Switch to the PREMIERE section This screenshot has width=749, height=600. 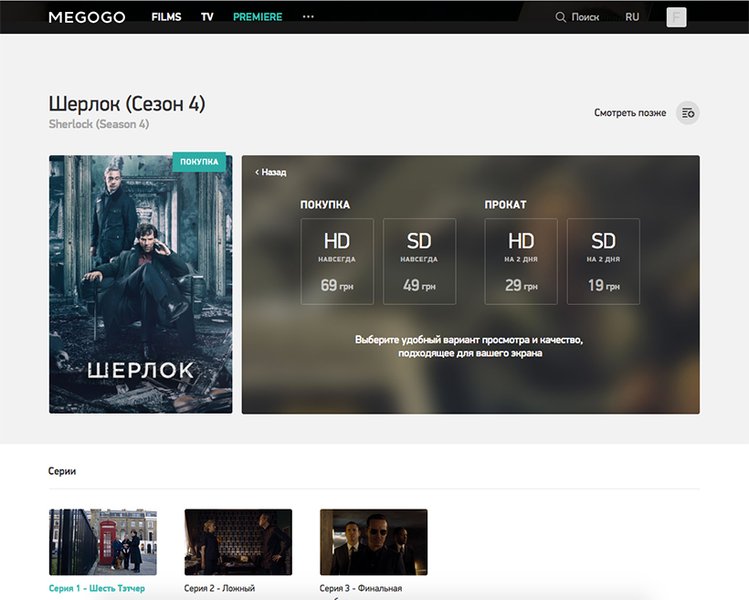[x=257, y=17]
